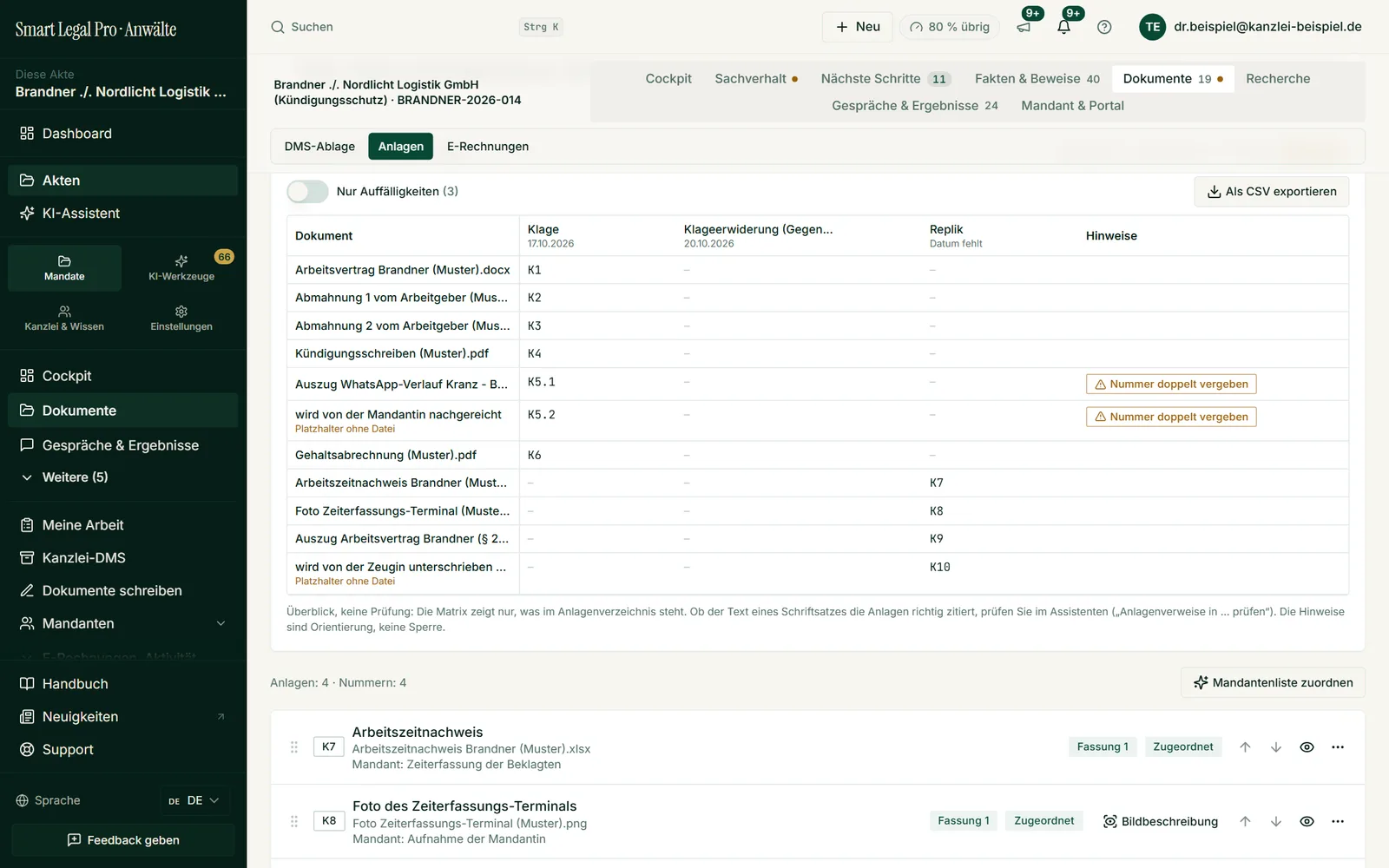1389x868 pixels.
Task: Open KI-Assistent in the sidebar
Action: [122, 214]
